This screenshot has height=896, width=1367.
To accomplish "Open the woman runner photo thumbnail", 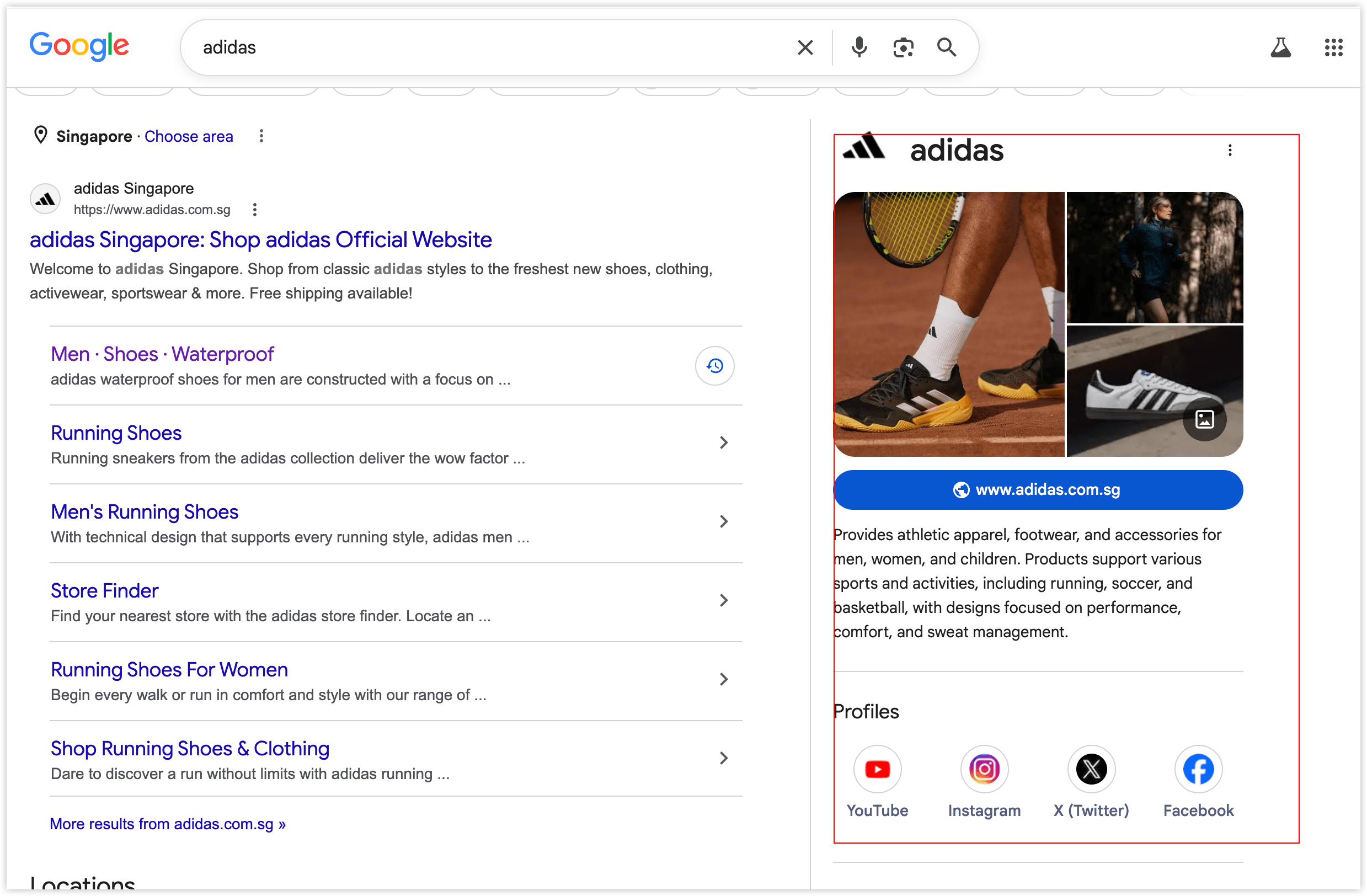I will (x=1155, y=257).
